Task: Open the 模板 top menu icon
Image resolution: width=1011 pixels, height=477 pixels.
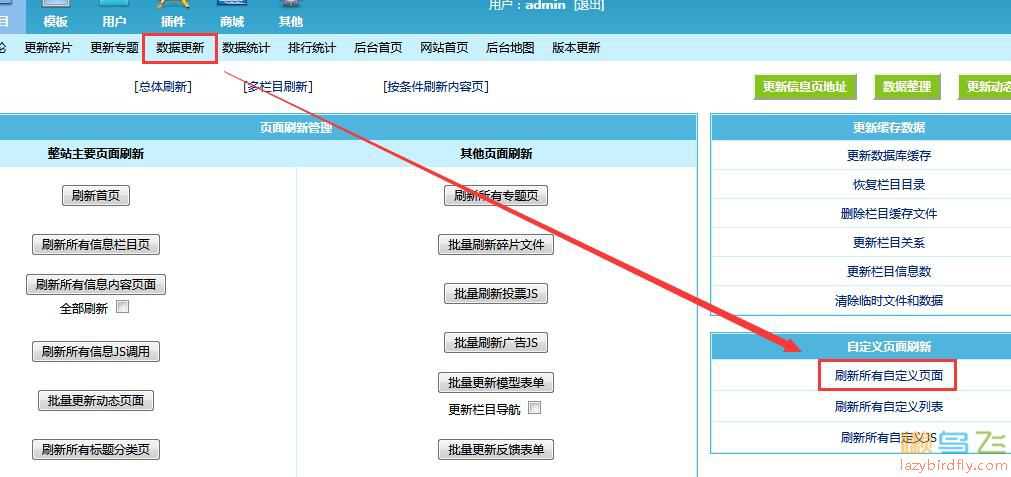Action: 55,15
